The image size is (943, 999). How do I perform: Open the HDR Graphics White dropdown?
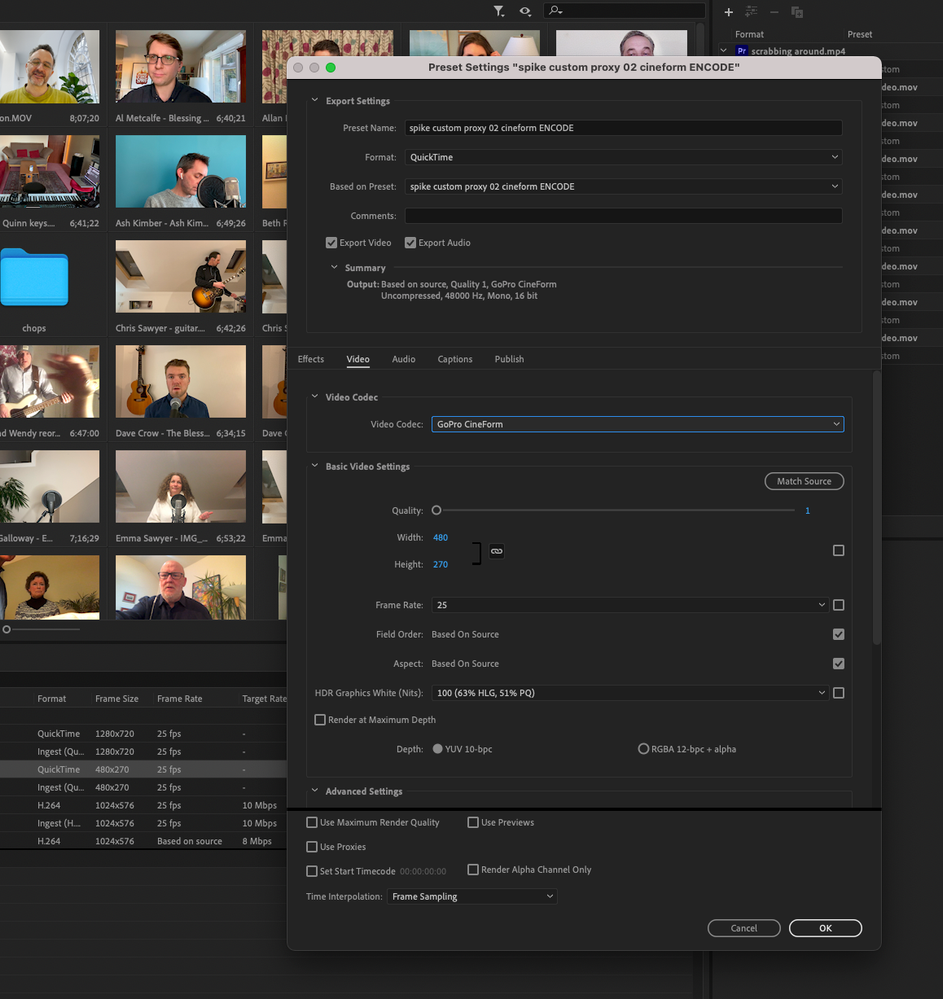(630, 693)
